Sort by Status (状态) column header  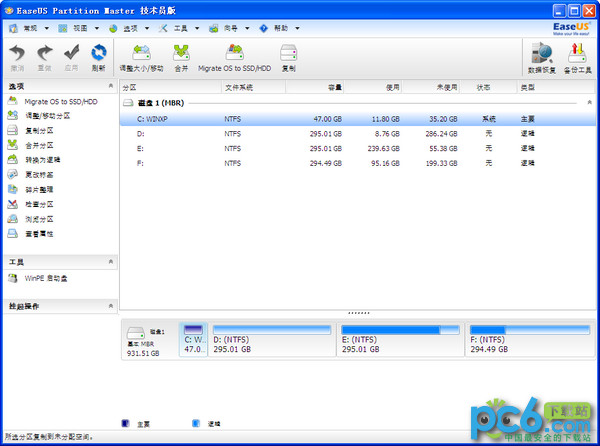(489, 87)
